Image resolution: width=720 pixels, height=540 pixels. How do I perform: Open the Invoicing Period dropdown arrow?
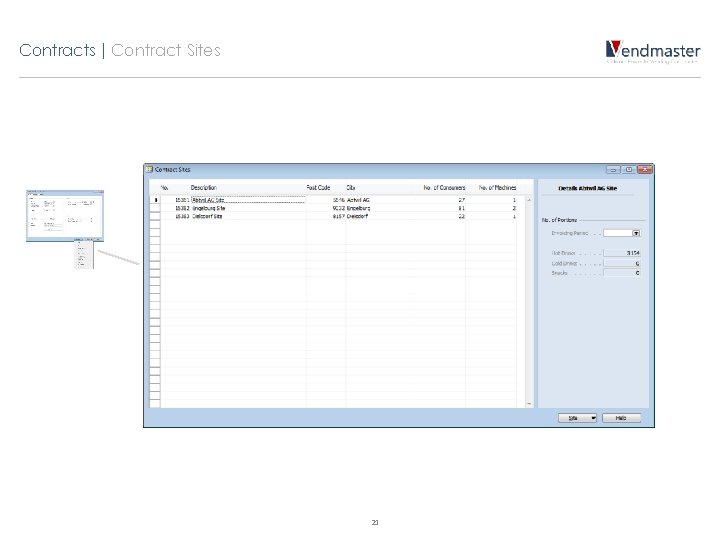[x=636, y=233]
